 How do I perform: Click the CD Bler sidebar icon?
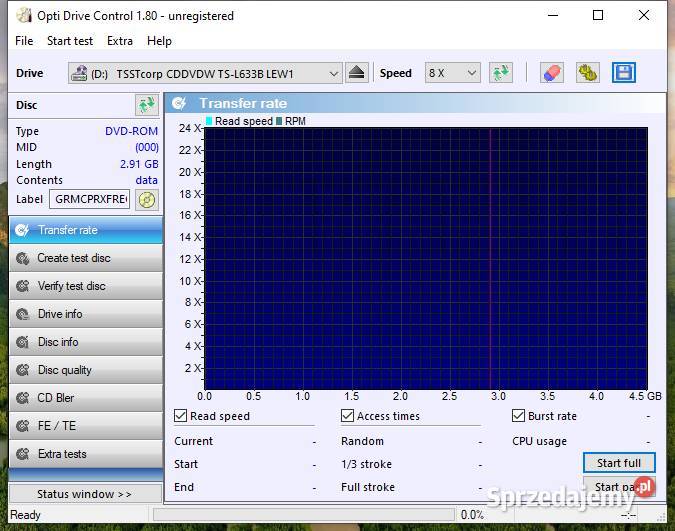tap(22, 398)
